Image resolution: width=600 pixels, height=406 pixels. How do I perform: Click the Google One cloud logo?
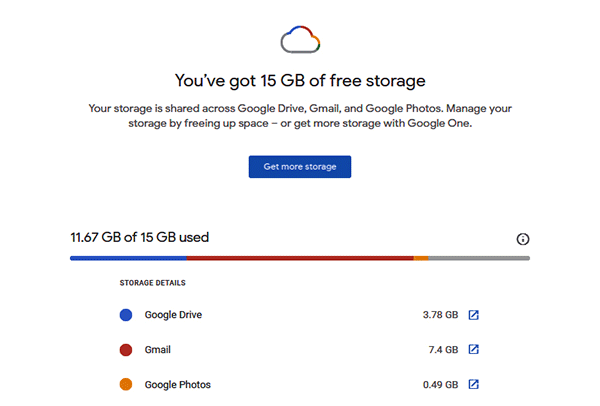300,40
